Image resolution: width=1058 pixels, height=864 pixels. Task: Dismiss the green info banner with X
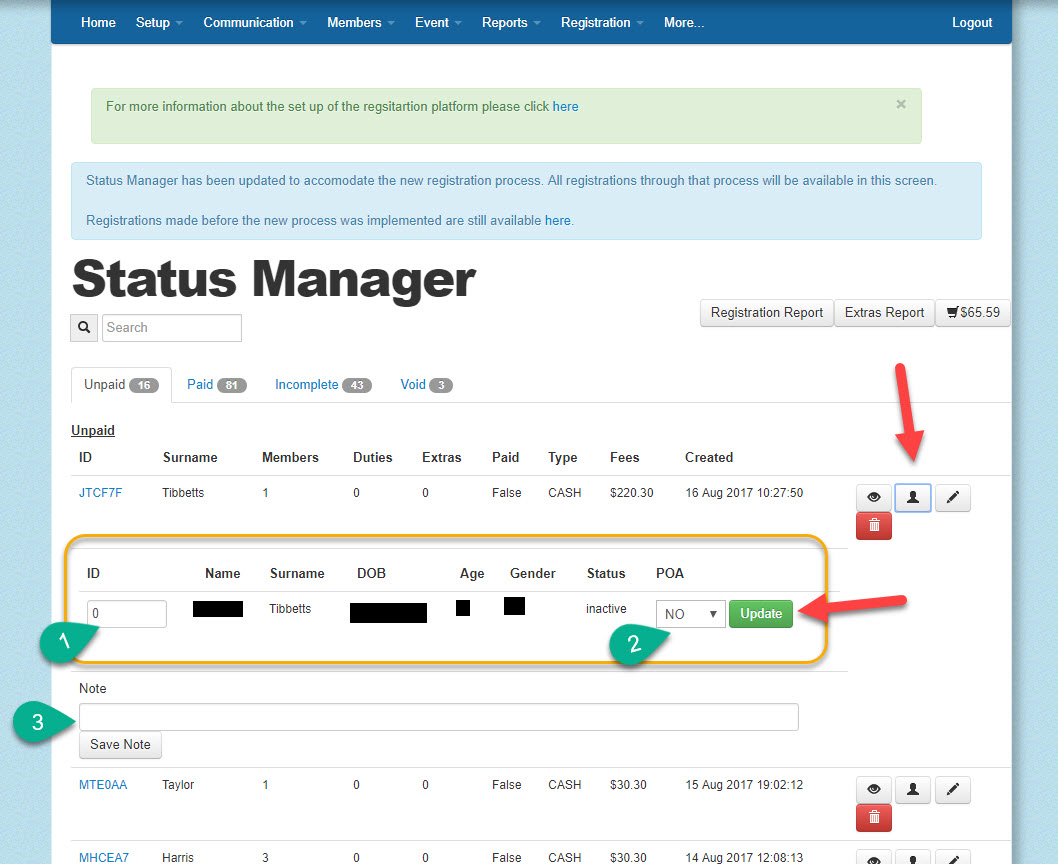[900, 104]
